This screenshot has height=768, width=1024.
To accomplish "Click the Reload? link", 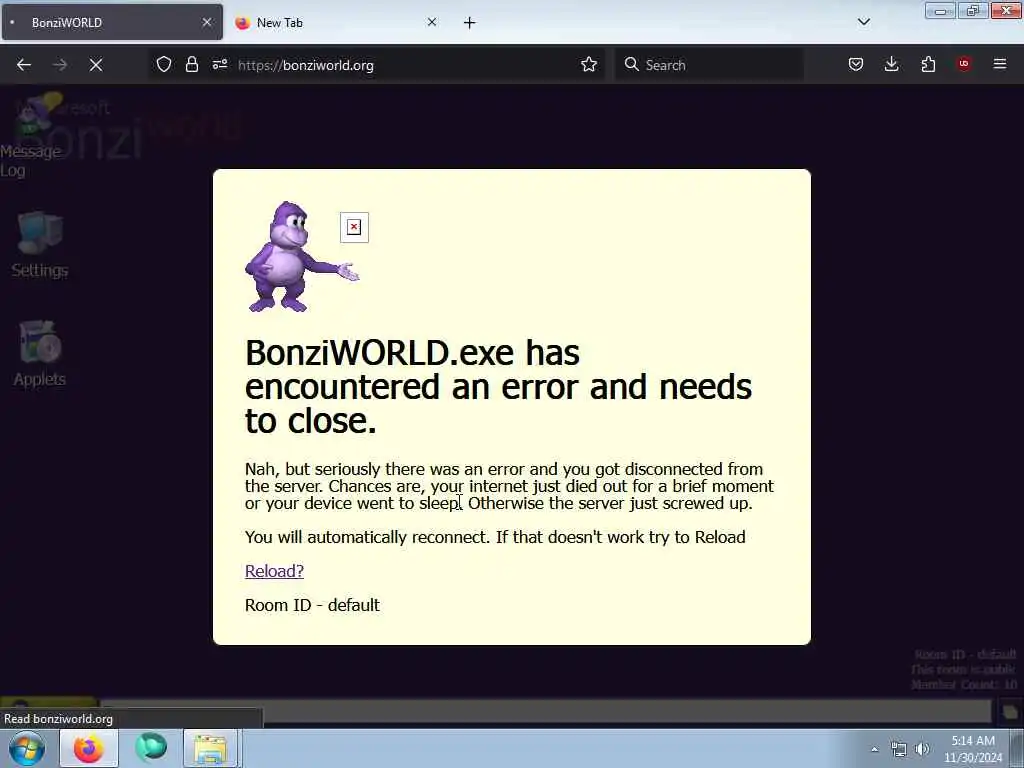I will pyautogui.click(x=274, y=571).
